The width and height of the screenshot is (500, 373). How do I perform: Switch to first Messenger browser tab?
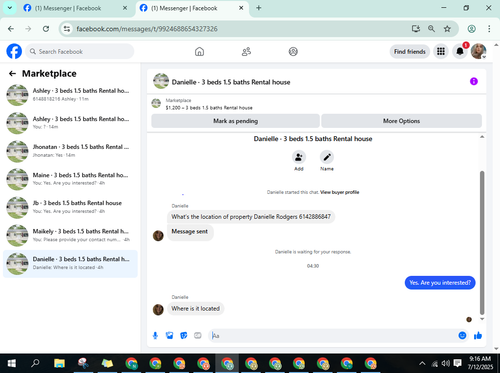75,8
